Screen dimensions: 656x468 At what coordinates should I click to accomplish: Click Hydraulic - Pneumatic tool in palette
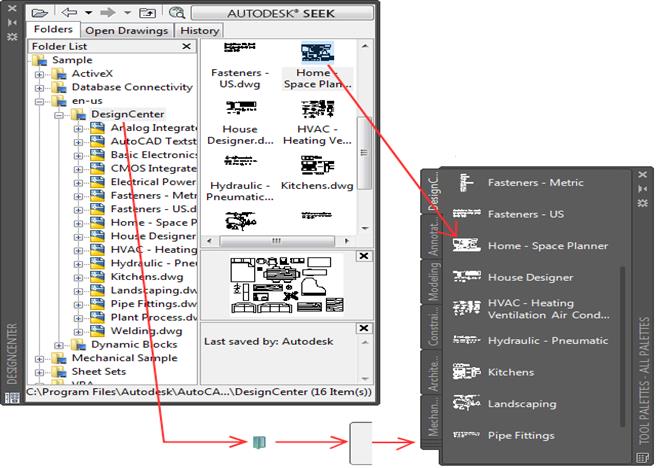(x=530, y=340)
